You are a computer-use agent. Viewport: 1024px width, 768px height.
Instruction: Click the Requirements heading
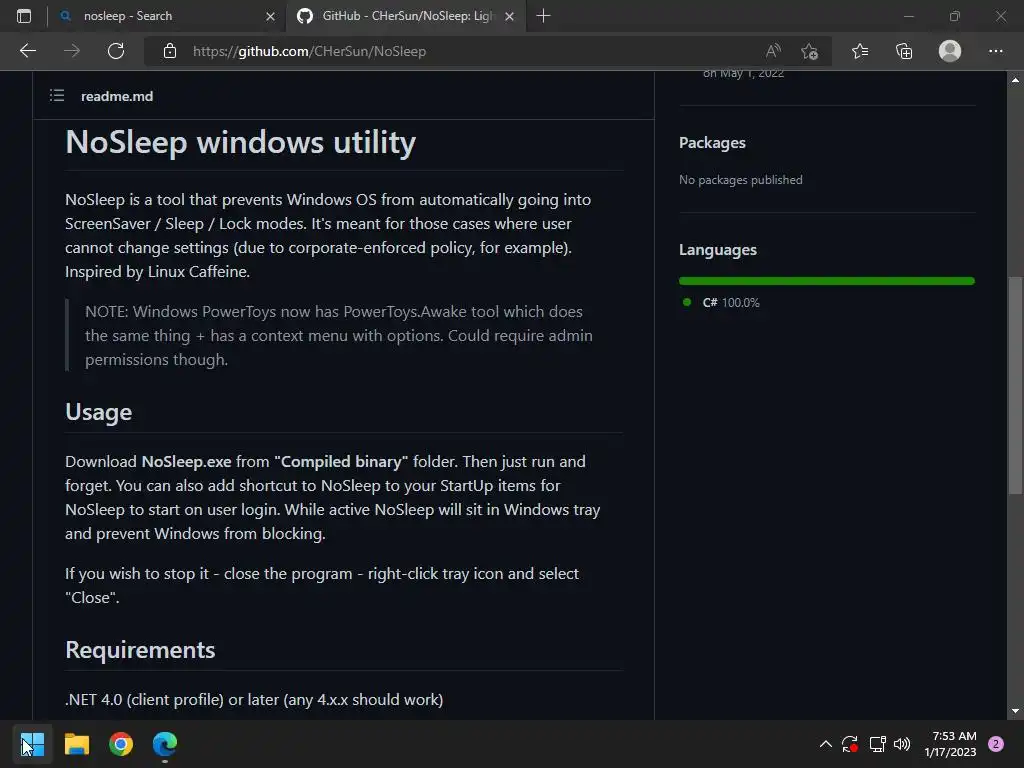coord(140,650)
